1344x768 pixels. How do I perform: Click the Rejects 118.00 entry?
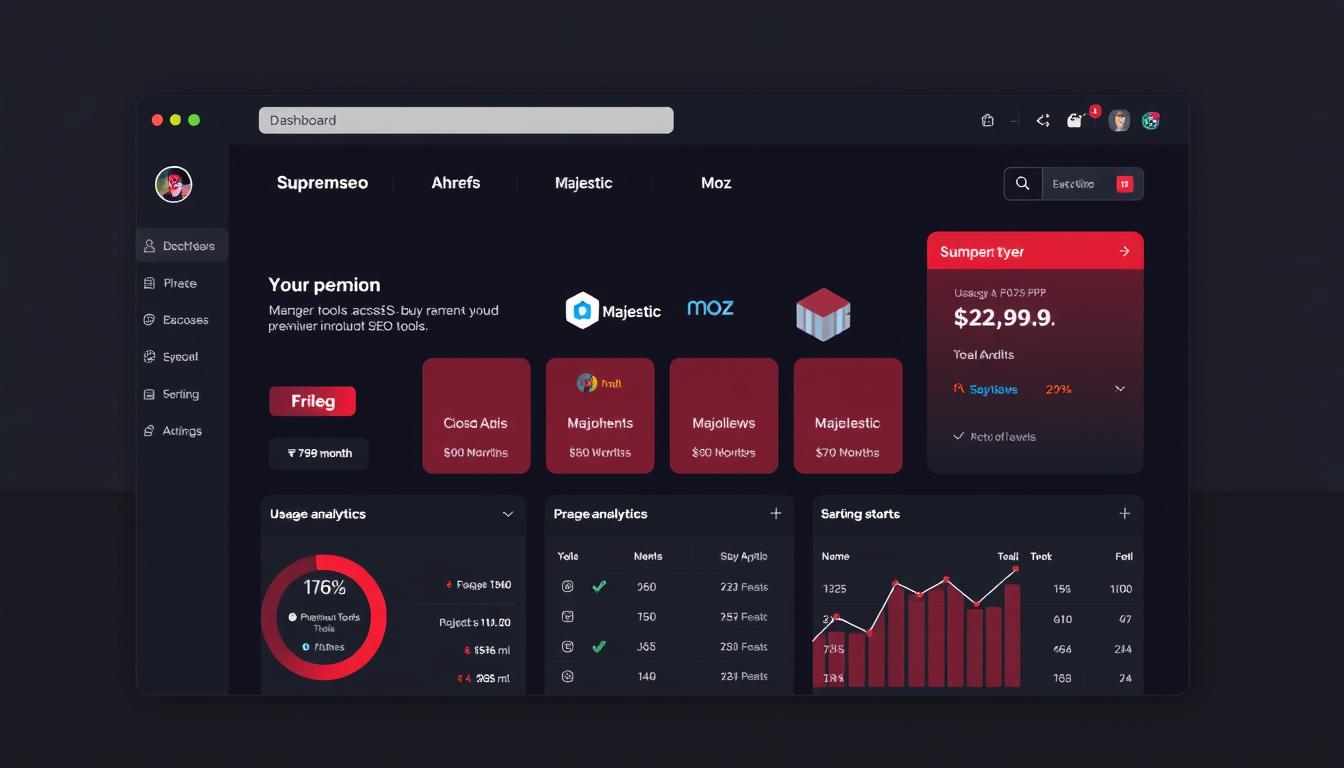[x=475, y=622]
